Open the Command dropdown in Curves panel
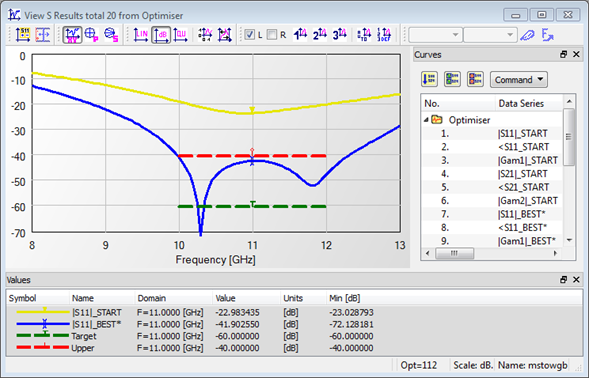The height and width of the screenshot is (378, 589). (519, 80)
